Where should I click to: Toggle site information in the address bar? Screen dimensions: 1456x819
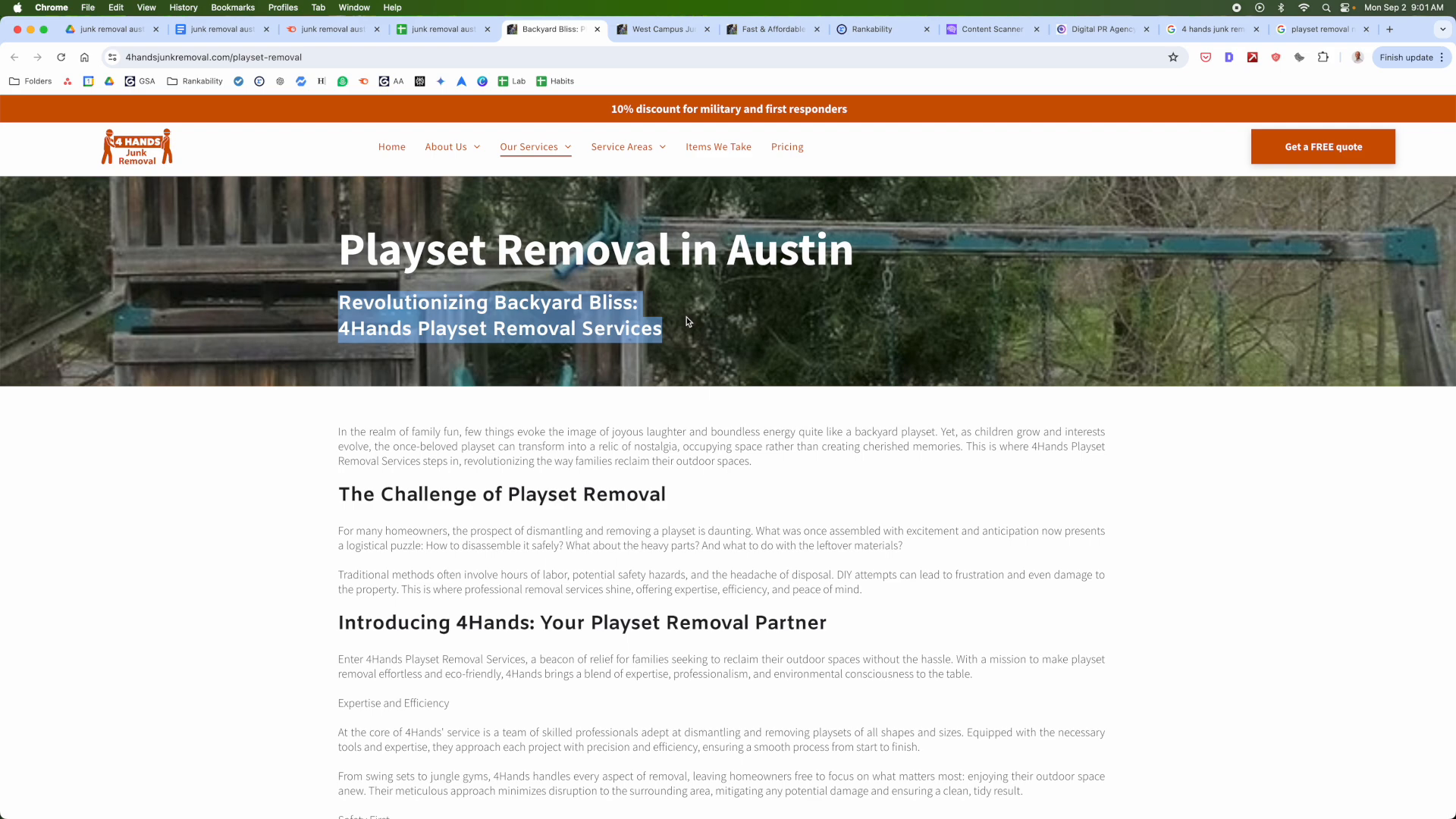tap(111, 57)
